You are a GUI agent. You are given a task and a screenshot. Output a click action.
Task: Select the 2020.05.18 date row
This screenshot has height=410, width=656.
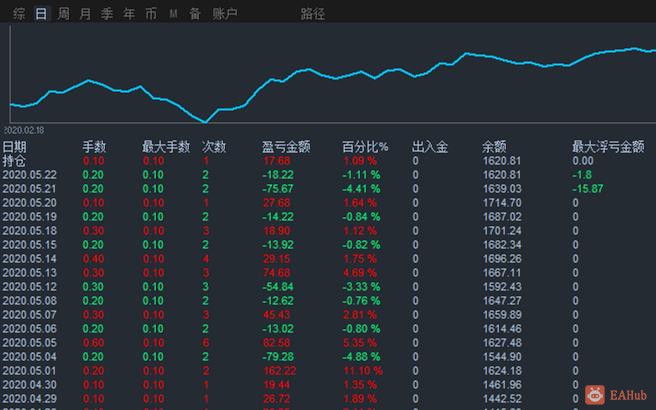coord(29,231)
